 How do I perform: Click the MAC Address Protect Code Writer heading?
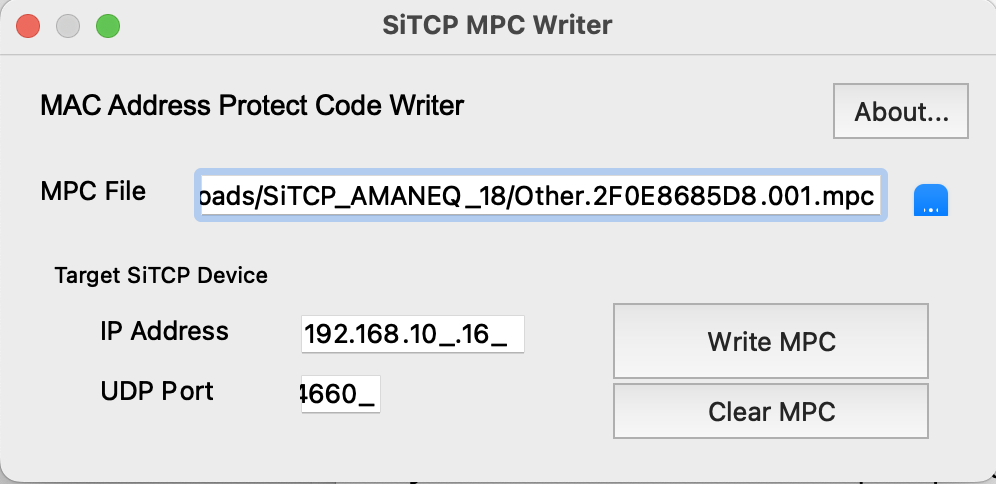[252, 104]
